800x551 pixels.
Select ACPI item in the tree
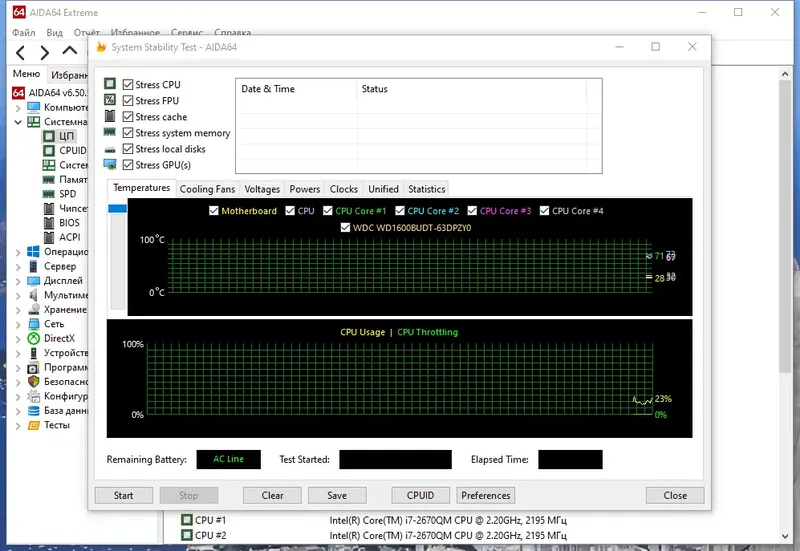coord(69,237)
